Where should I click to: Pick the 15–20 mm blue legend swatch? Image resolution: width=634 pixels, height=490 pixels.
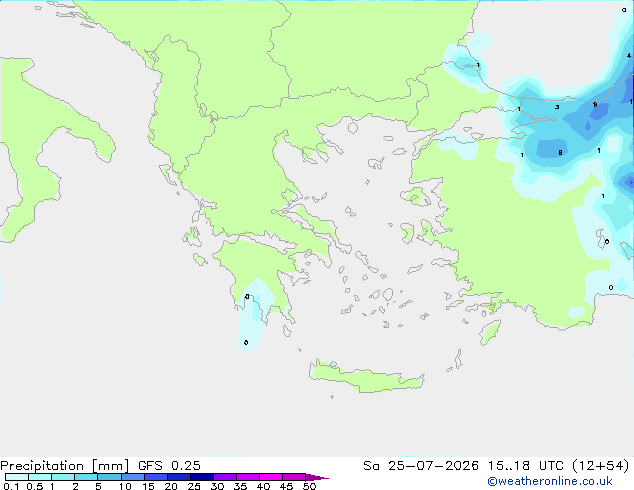tap(156, 477)
